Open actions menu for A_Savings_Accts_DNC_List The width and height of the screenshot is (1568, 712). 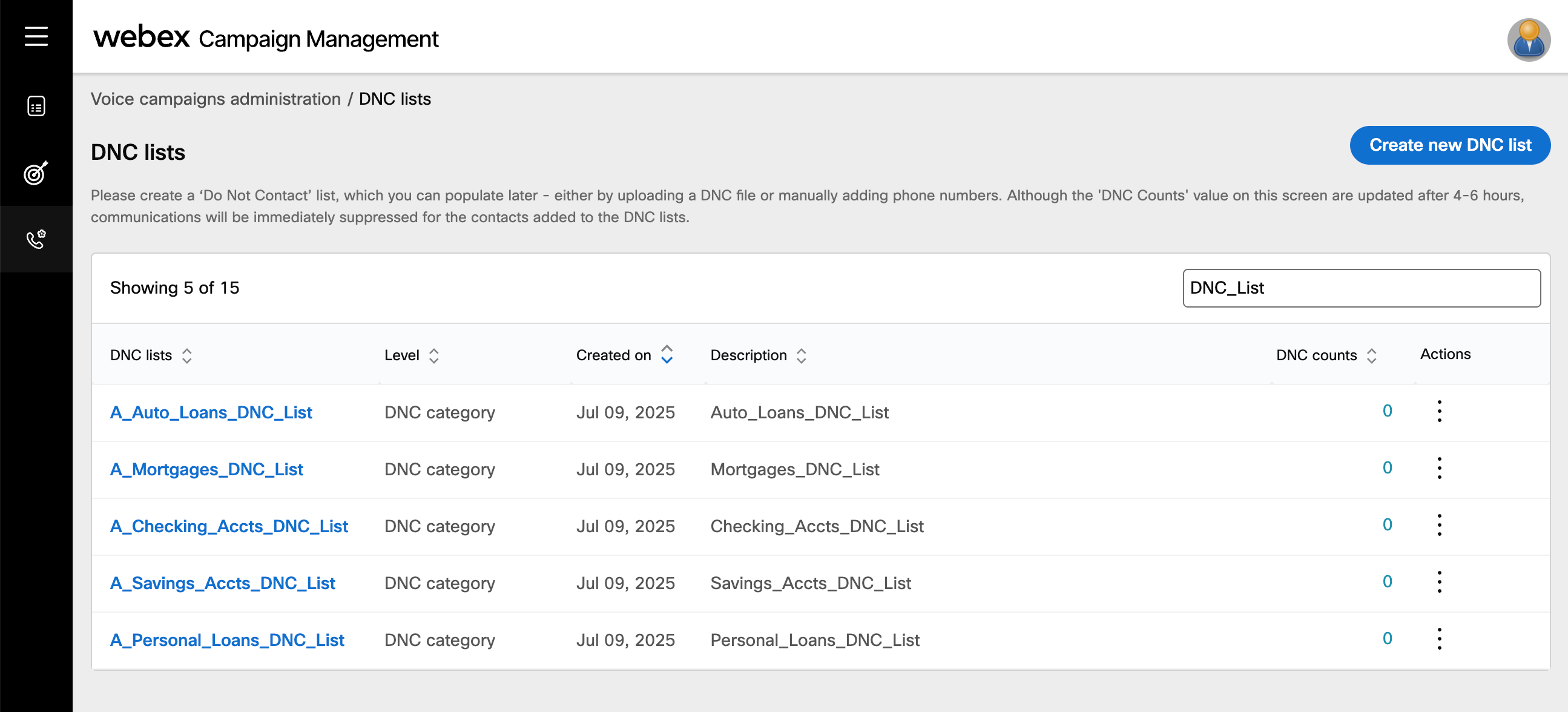click(1439, 582)
